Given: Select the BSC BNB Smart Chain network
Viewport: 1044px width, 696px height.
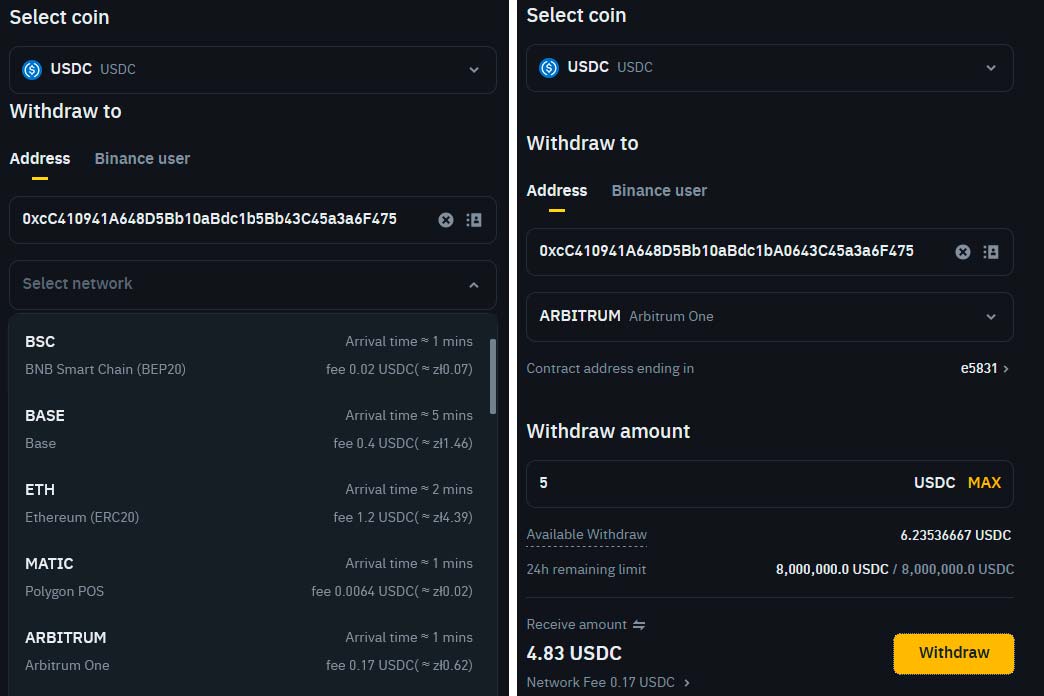Looking at the screenshot, I should (200, 355).
